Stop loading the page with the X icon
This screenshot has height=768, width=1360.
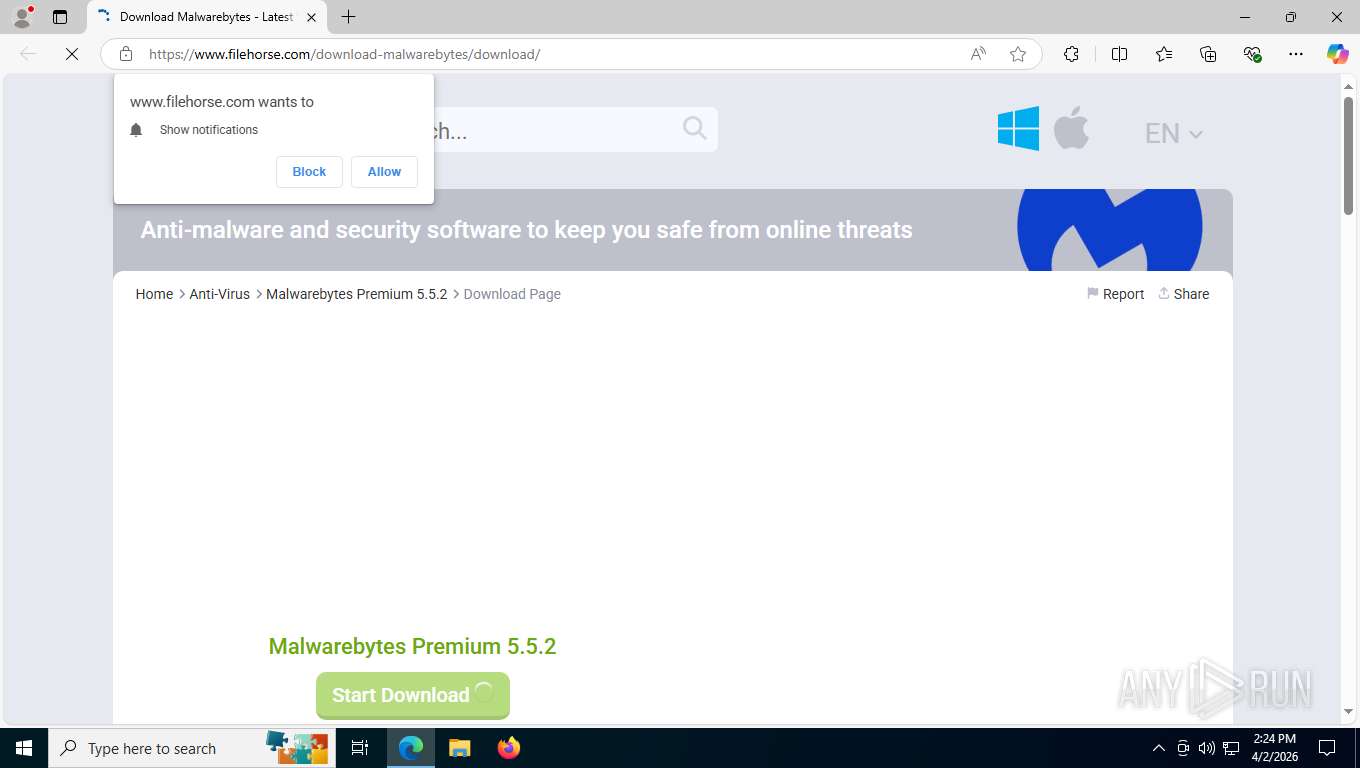[72, 54]
